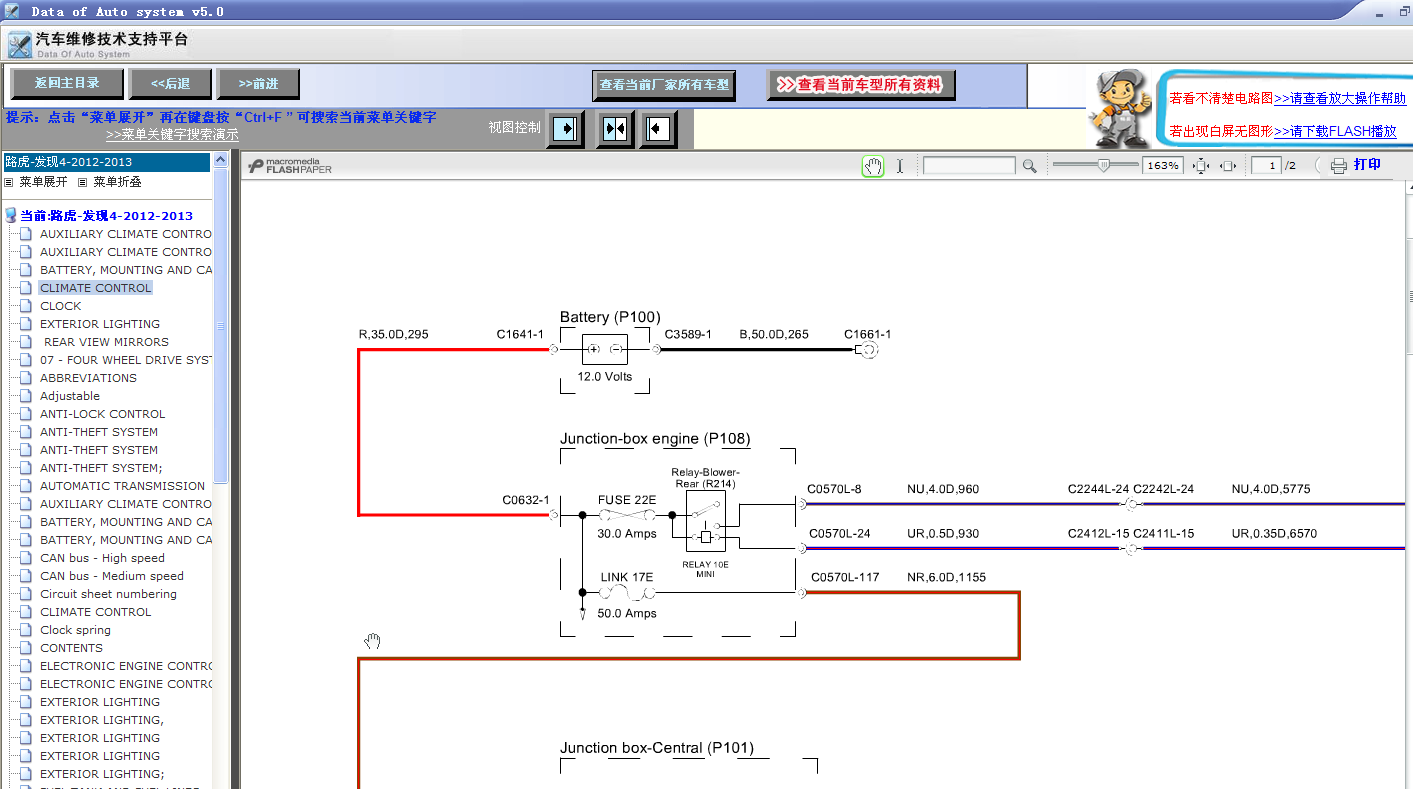The width and height of the screenshot is (1413, 789).
Task: Click the C0570L-117 connector label
Action: click(845, 577)
